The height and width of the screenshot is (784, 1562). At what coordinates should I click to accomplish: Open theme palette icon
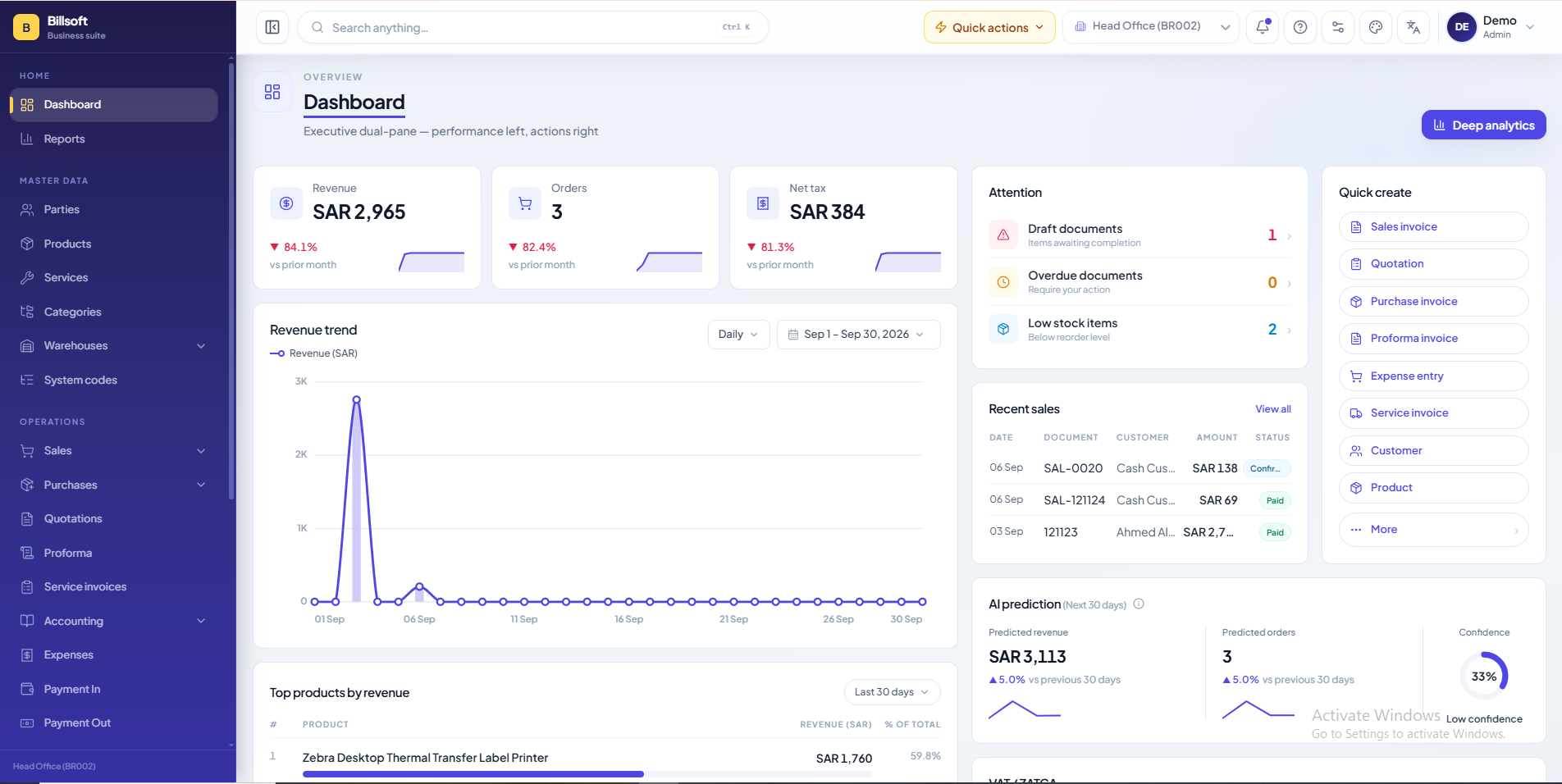[x=1376, y=27]
